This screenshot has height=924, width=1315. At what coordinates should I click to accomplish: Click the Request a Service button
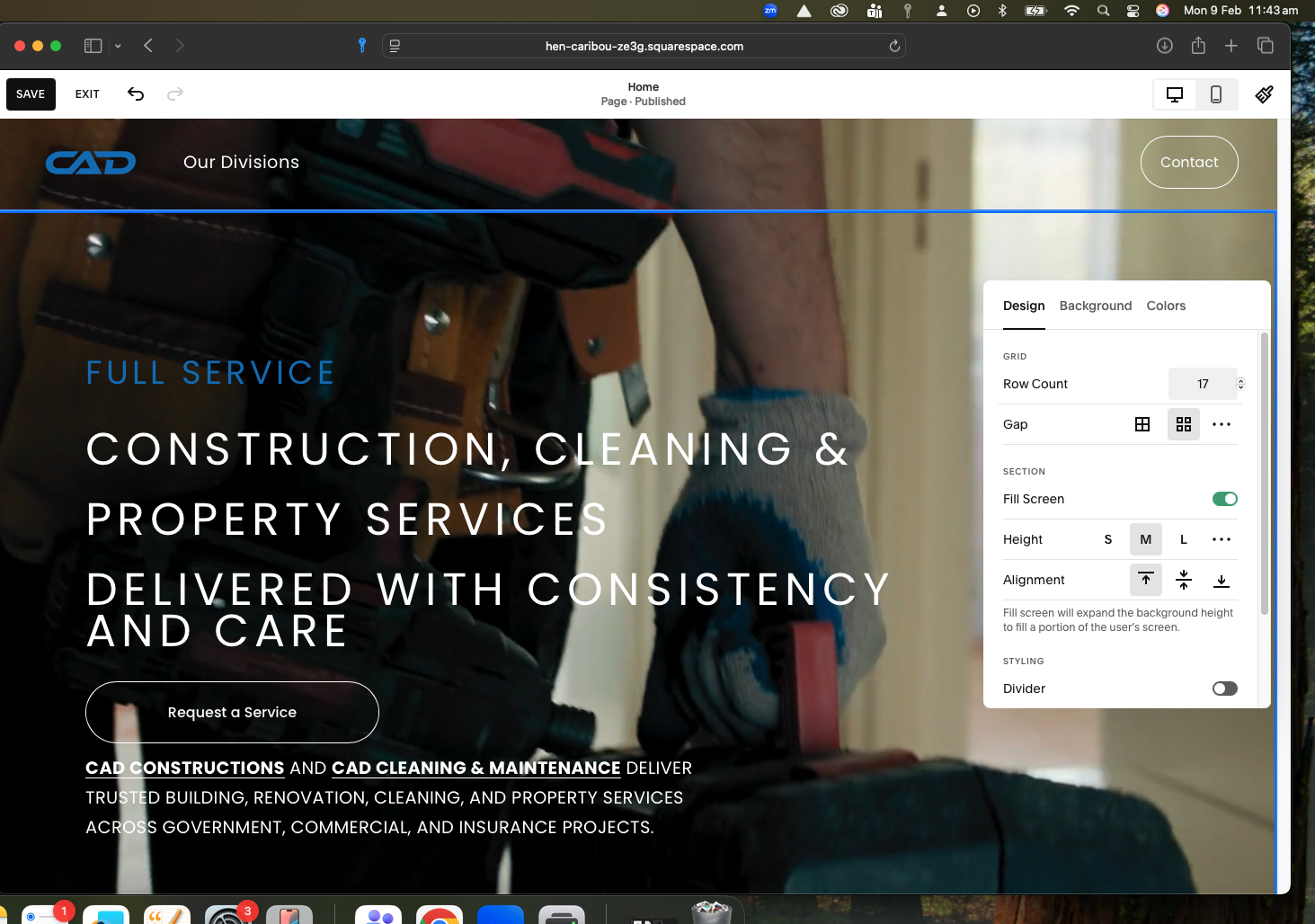(232, 712)
